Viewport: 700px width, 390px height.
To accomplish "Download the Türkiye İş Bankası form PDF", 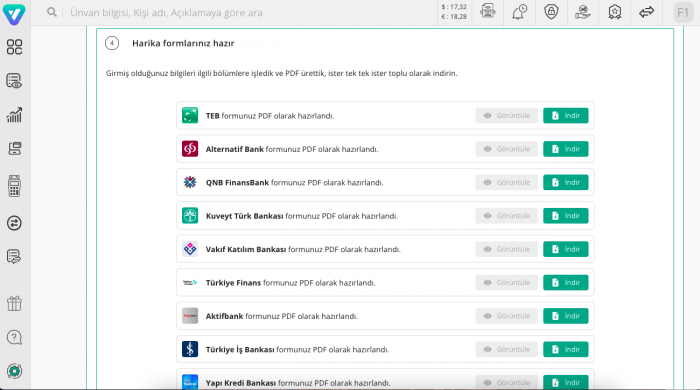I will click(566, 349).
